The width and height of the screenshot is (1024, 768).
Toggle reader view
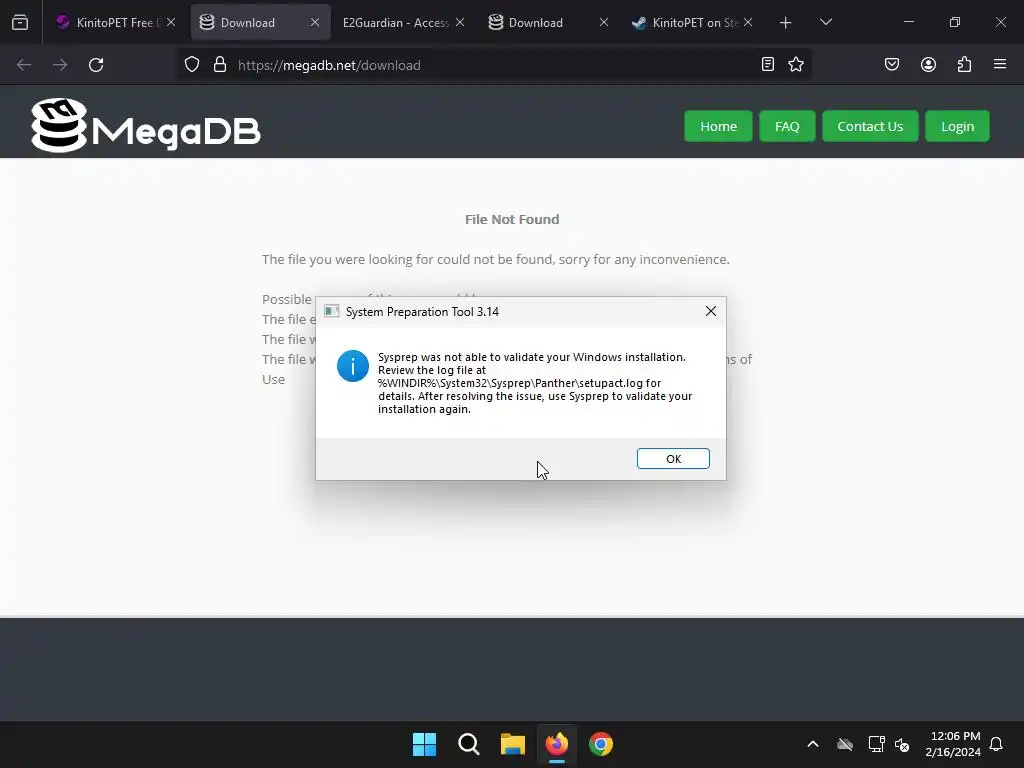coord(768,64)
